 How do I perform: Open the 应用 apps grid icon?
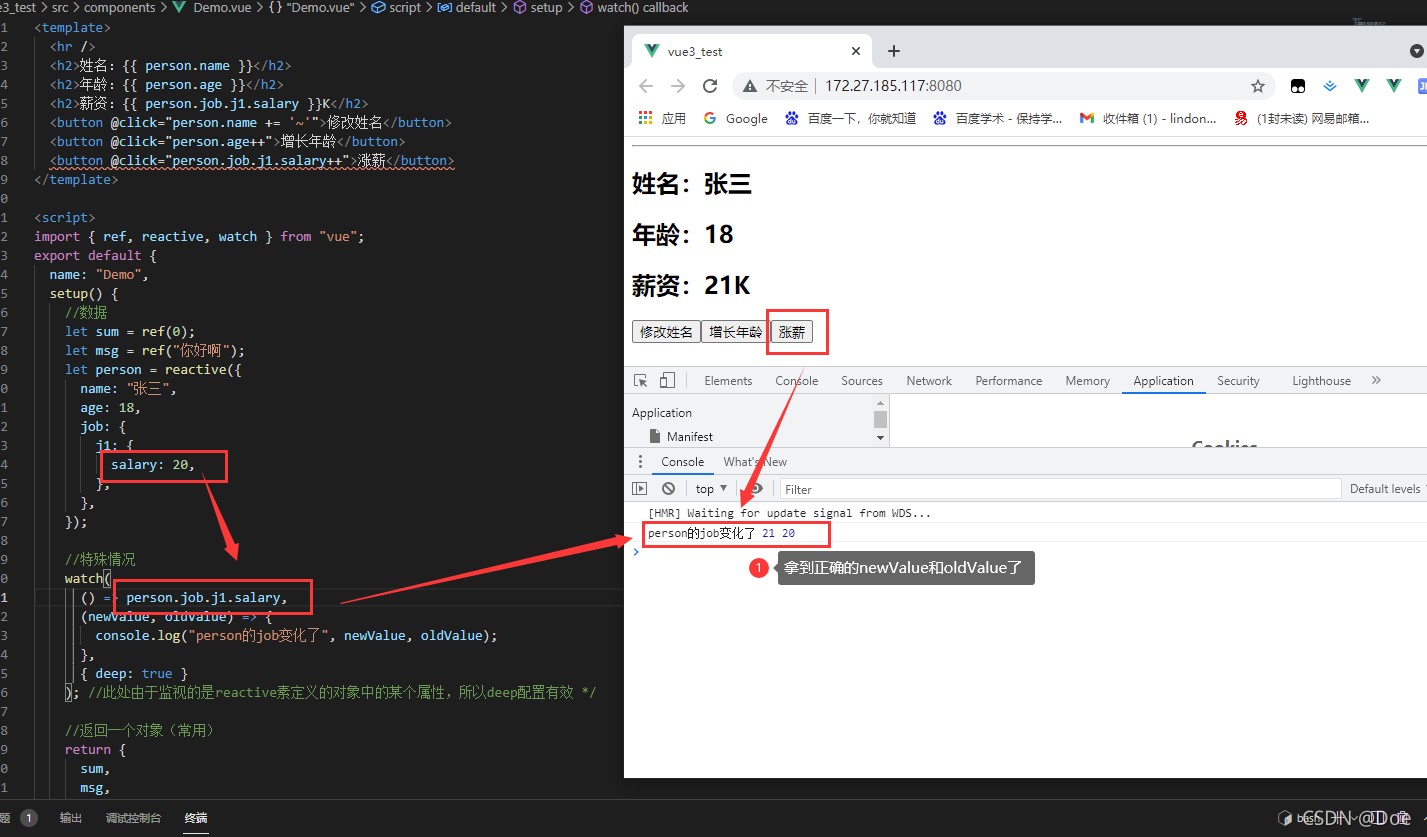tap(645, 118)
